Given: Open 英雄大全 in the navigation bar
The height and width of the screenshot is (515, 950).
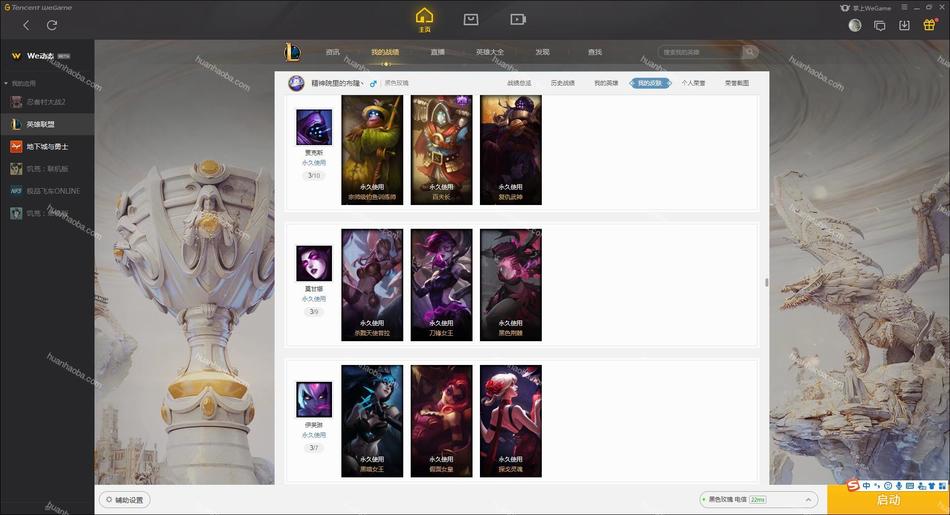Looking at the screenshot, I should (x=490, y=52).
